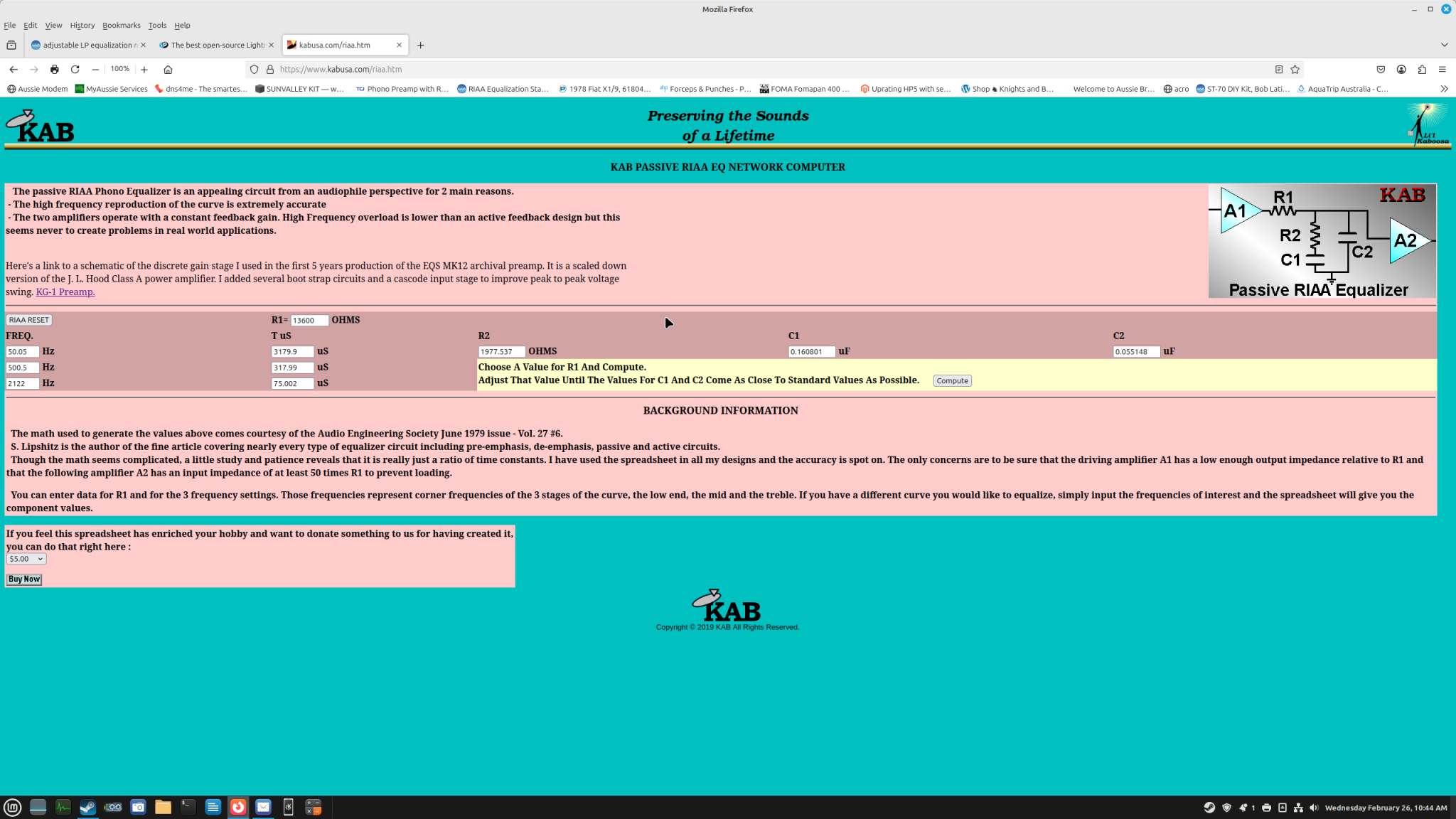Click the C1 value field 0.160801

812,352
